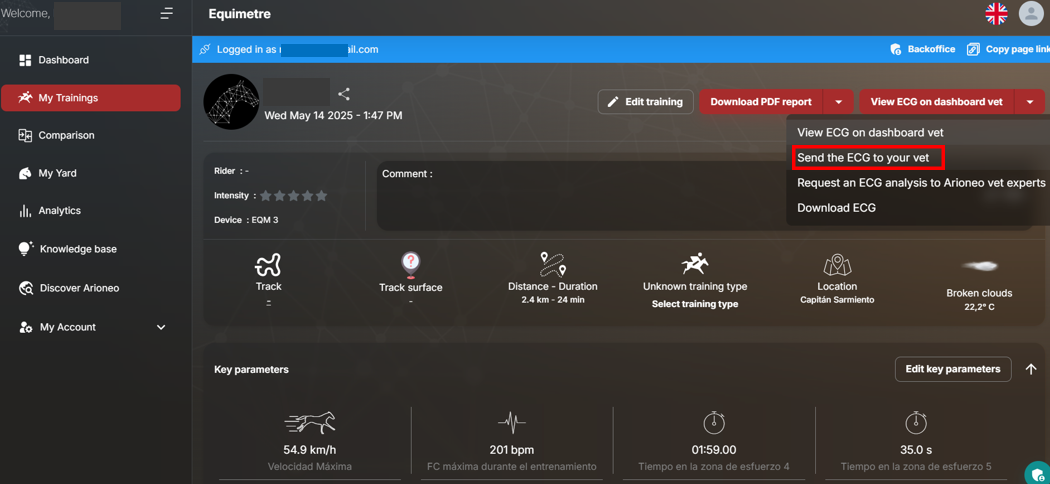Click the View ECG on dashboard vet button

point(936,102)
